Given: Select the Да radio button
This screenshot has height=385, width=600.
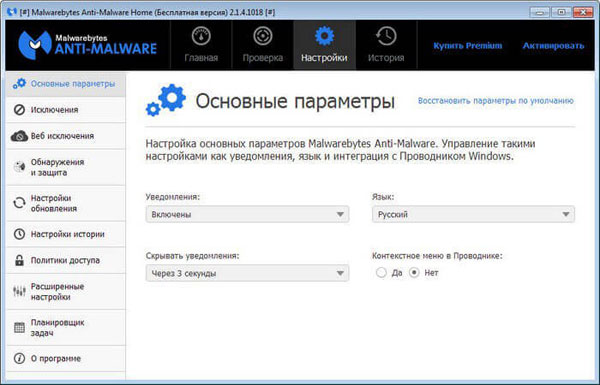Looking at the screenshot, I should pos(381,272).
